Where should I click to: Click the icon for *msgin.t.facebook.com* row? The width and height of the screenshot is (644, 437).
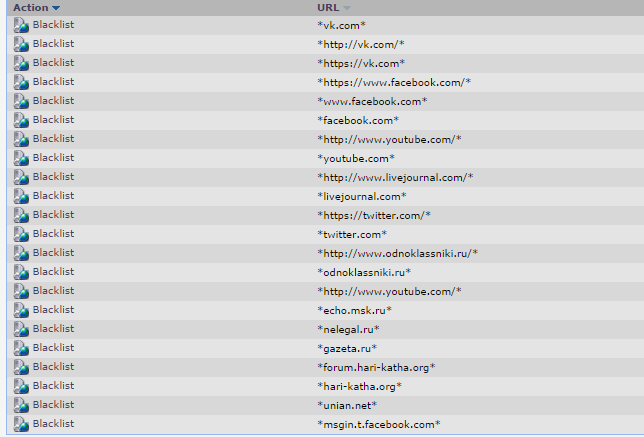click(x=20, y=424)
